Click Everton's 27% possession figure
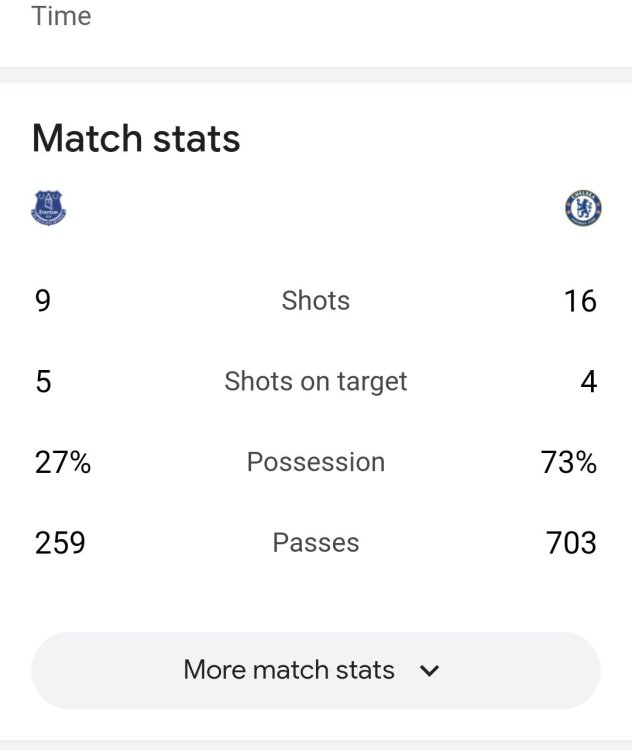 63,463
